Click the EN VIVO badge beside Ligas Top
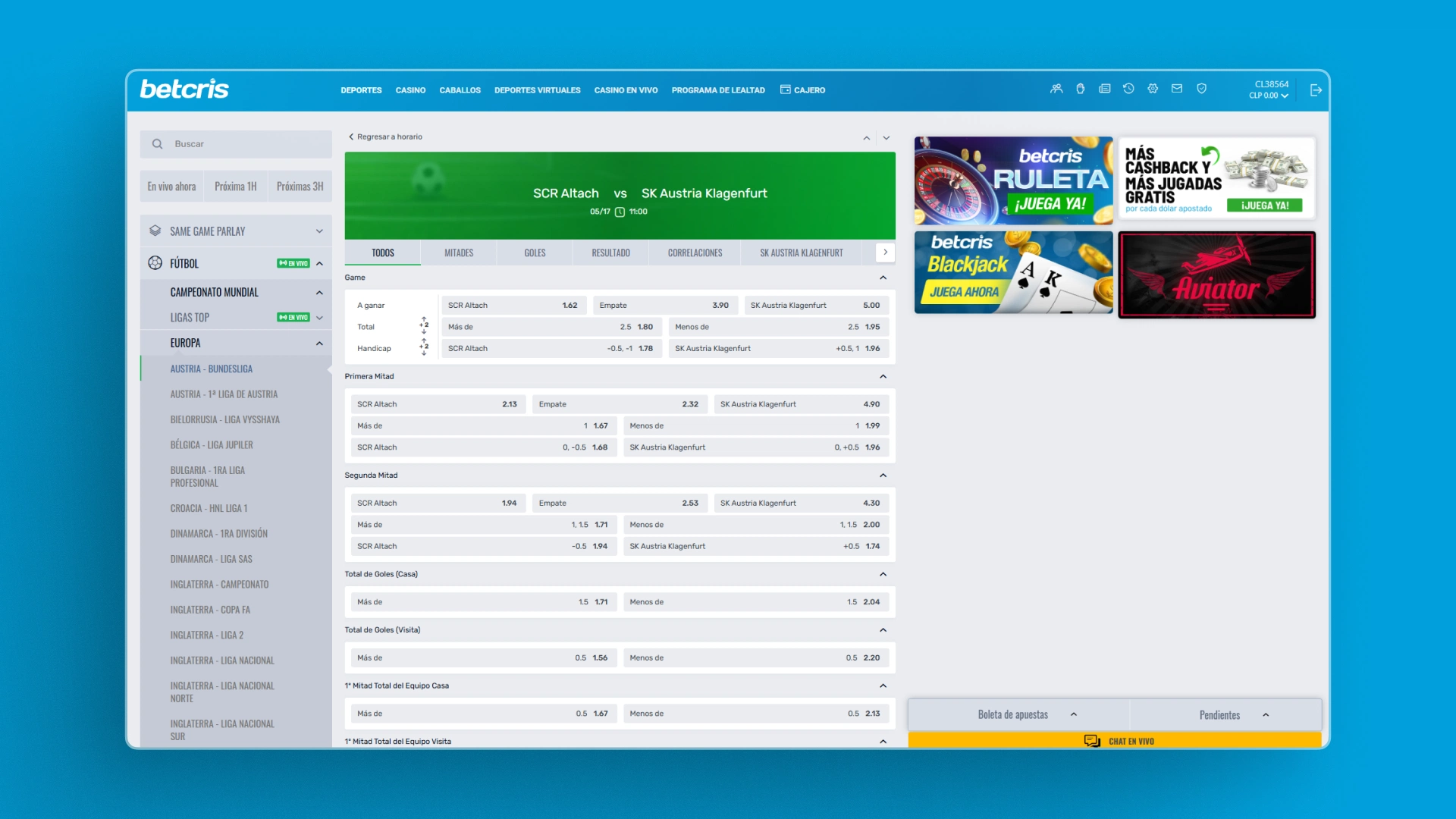Image resolution: width=1456 pixels, height=819 pixels. pos(293,318)
